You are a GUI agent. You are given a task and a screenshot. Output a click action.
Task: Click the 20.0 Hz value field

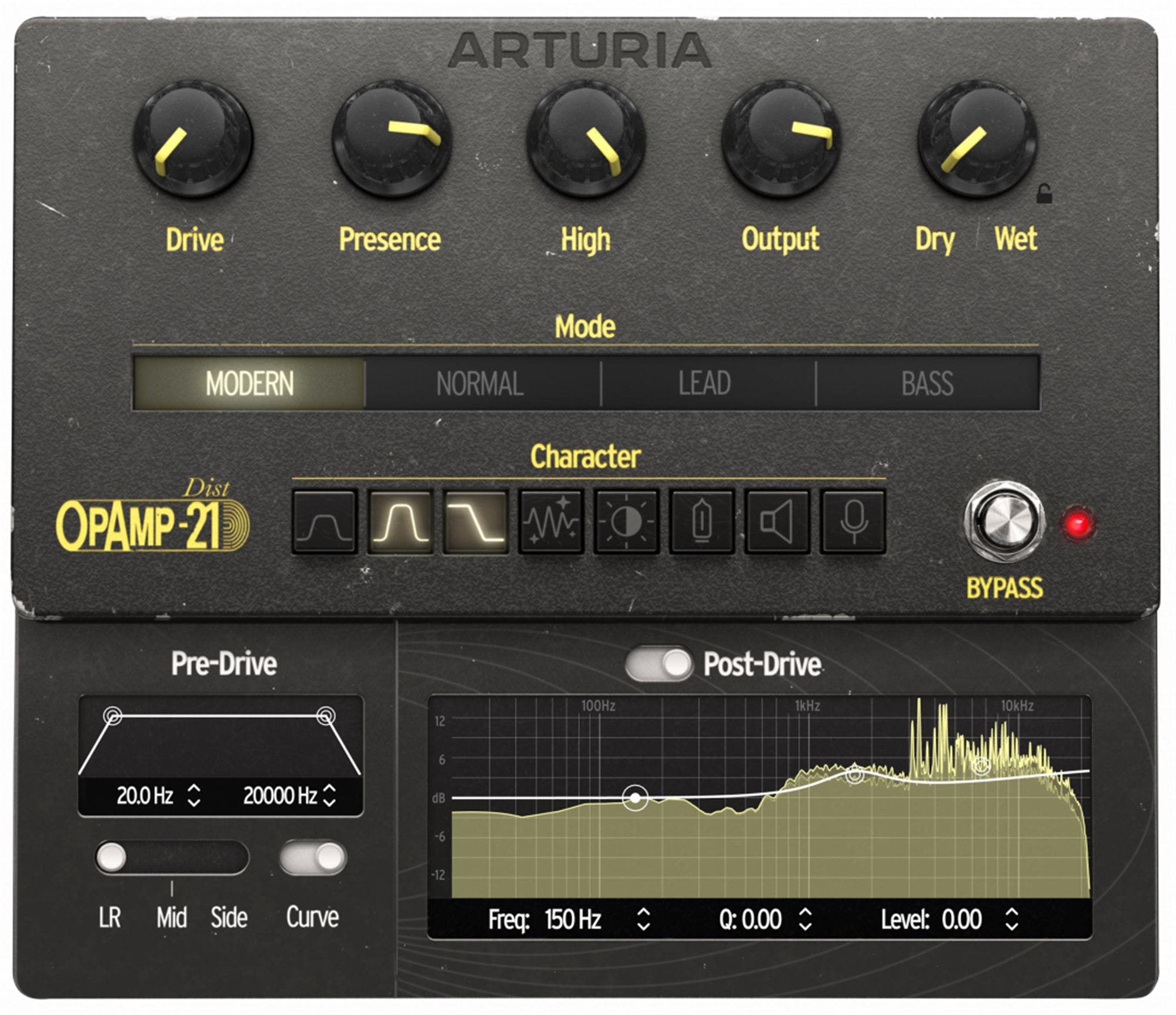[145, 796]
